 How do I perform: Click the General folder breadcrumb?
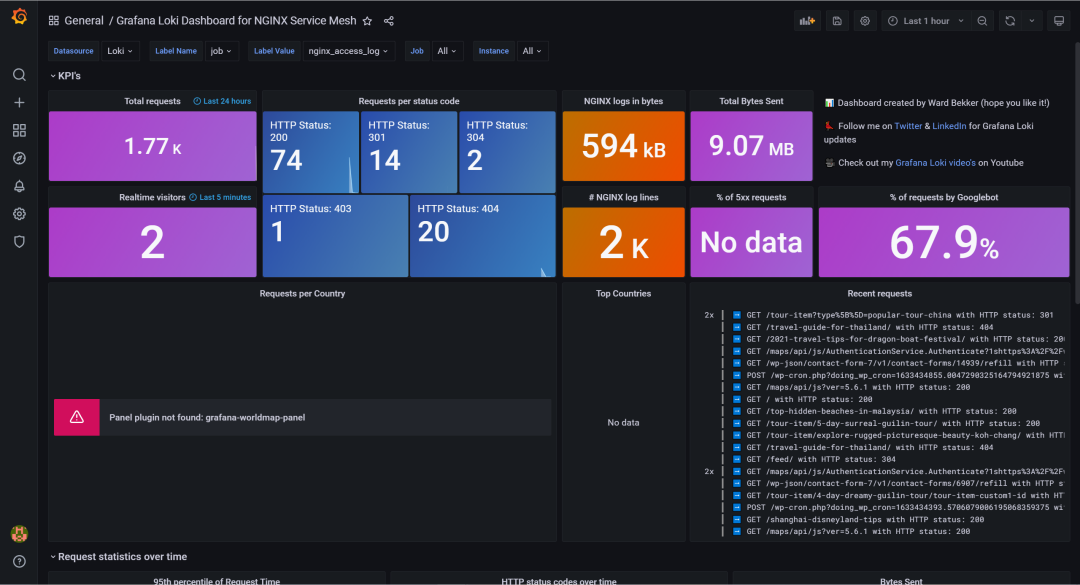point(84,21)
